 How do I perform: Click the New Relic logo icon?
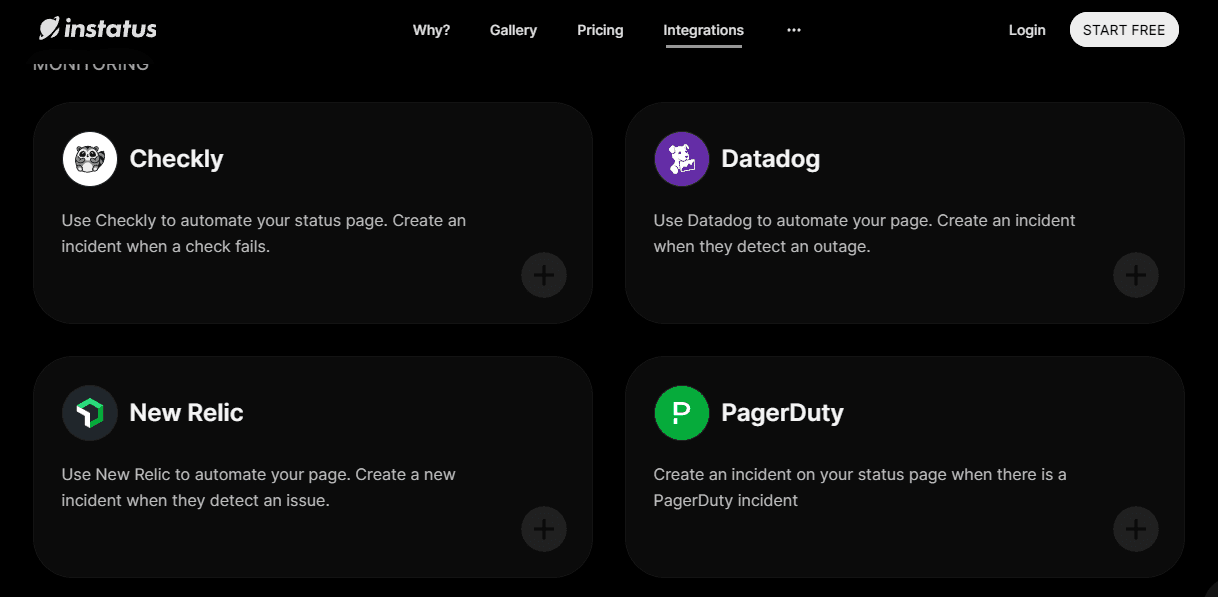90,413
